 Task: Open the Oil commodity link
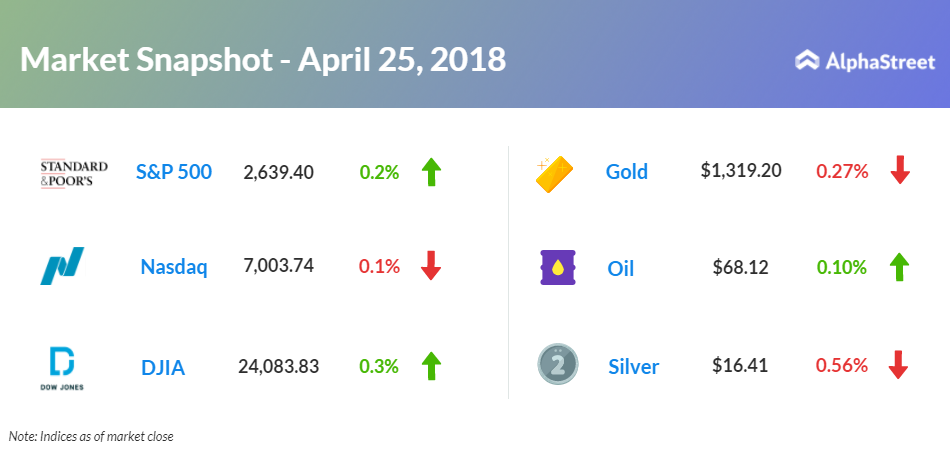click(x=620, y=268)
